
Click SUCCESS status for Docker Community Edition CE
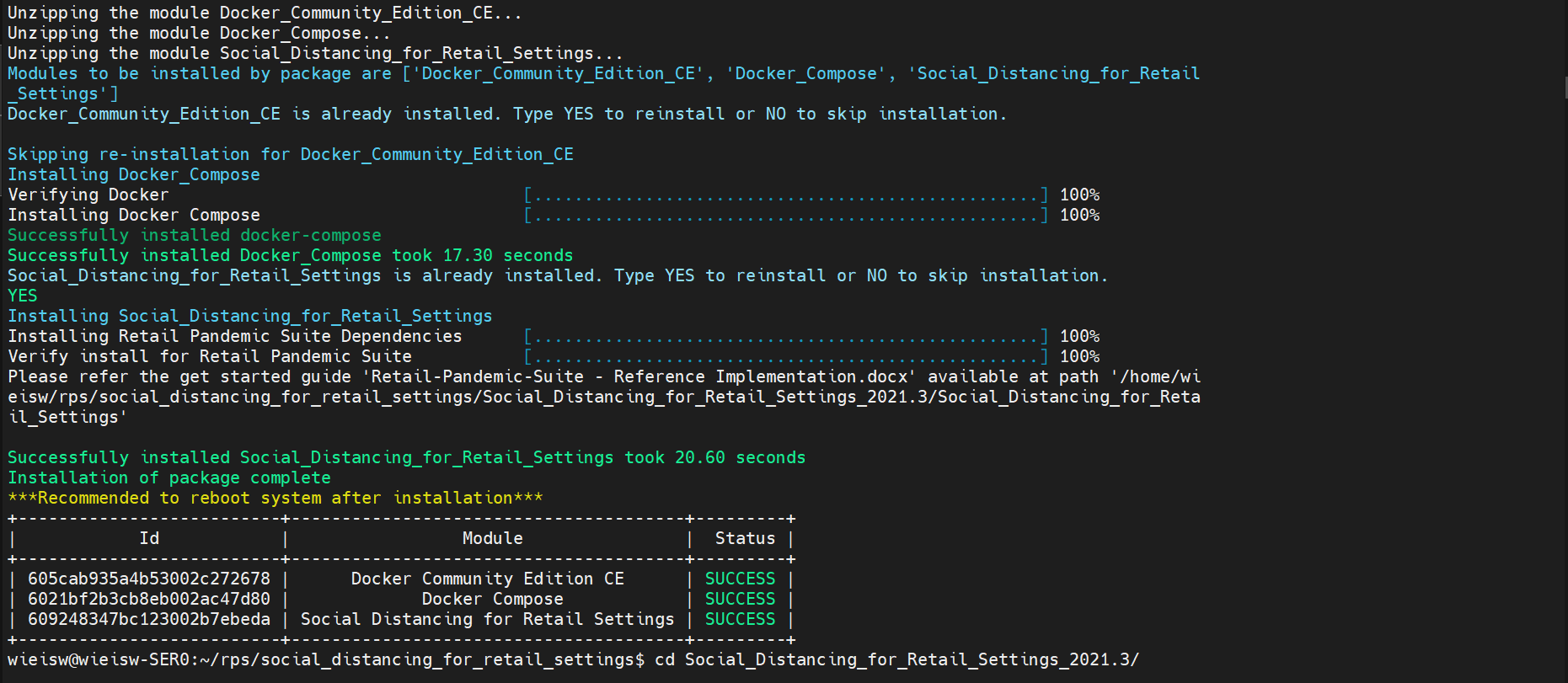[740, 579]
